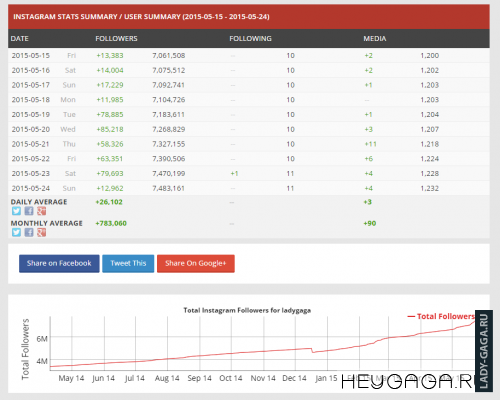Click Twitter icon under Monthly Average
Image resolution: width=500 pixels, height=400 pixels.
(16, 232)
